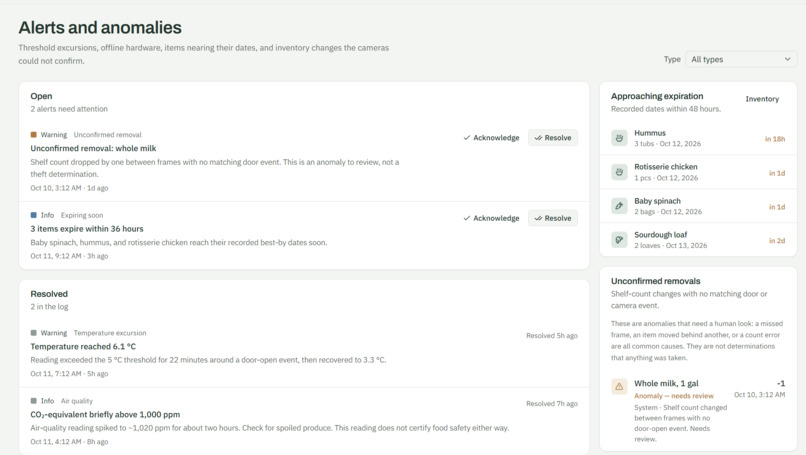Screen dimensions: 806x455
Task: Click the Sourdough loaf item icon
Action: 619,240
